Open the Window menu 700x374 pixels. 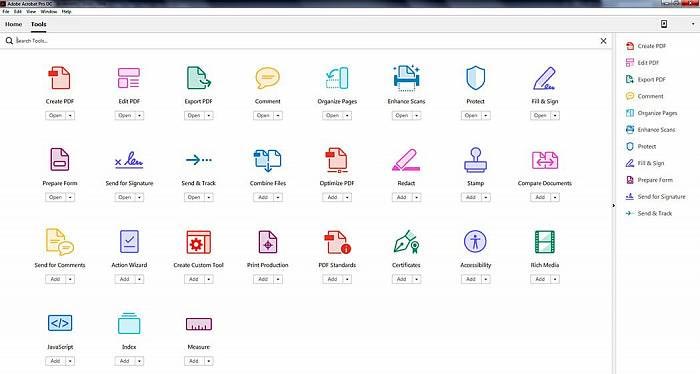pos(49,12)
